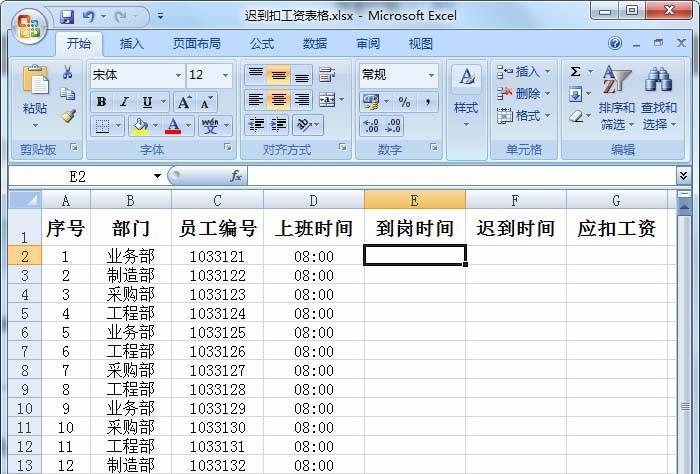Open the 排序和筛选 dropdown
The width and height of the screenshot is (700, 474).
click(617, 97)
